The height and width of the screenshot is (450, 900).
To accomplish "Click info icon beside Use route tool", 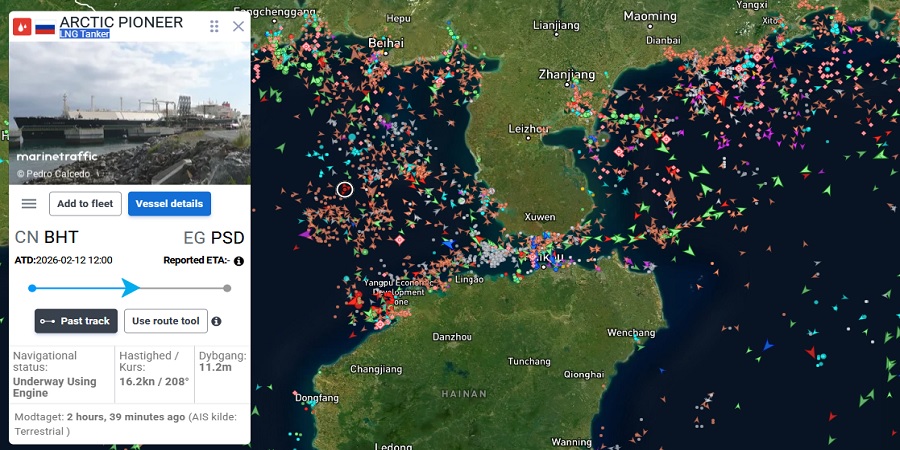I will tap(216, 321).
